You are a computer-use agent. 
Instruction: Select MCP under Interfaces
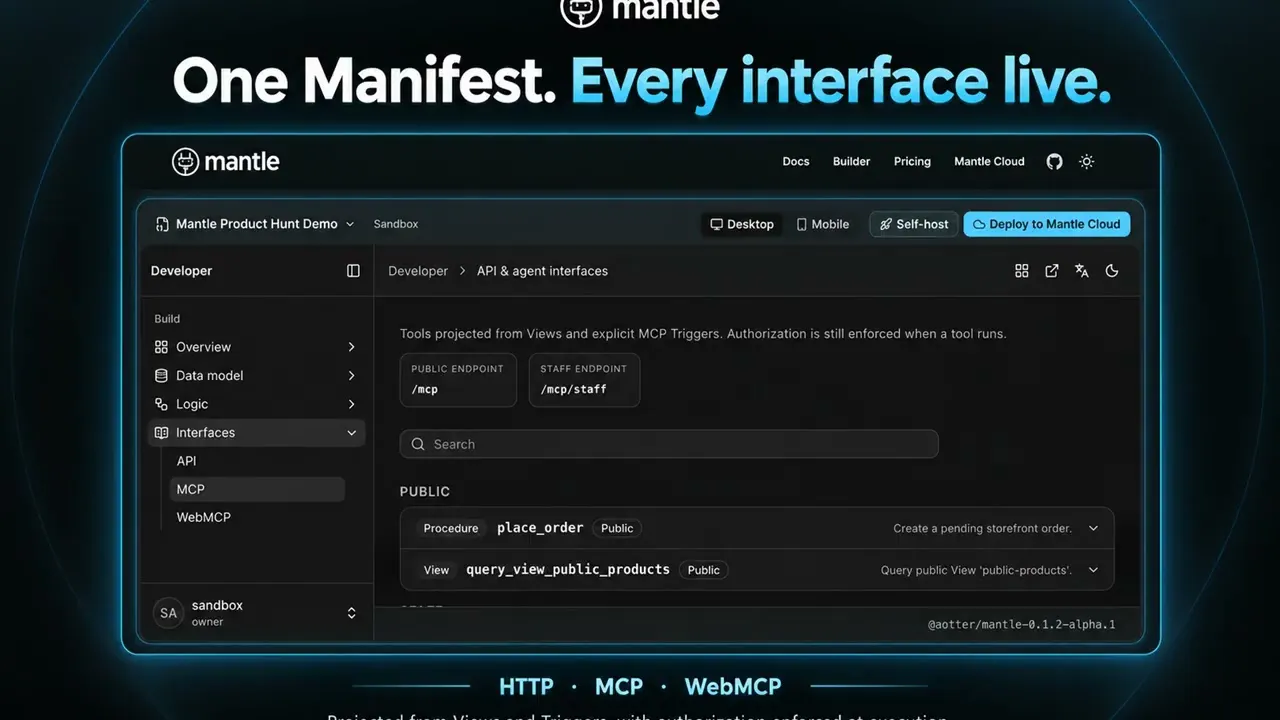(x=257, y=489)
